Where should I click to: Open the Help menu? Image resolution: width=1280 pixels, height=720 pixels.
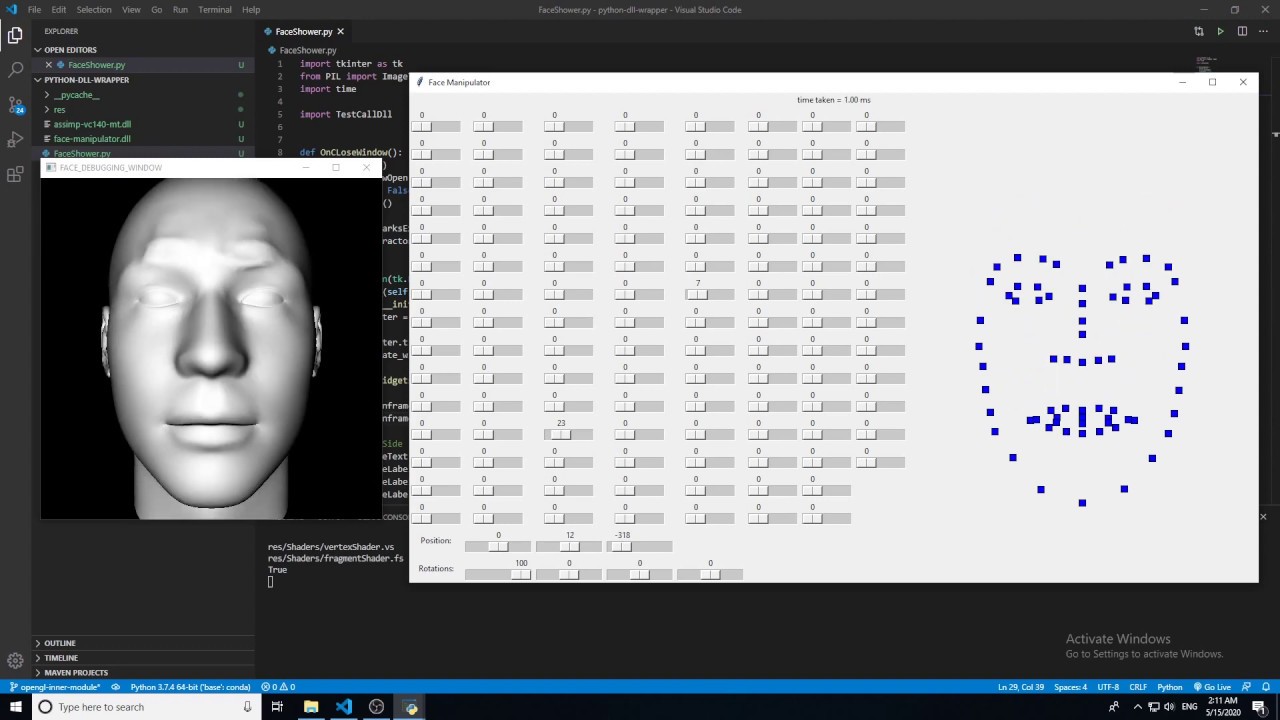pyautogui.click(x=251, y=9)
